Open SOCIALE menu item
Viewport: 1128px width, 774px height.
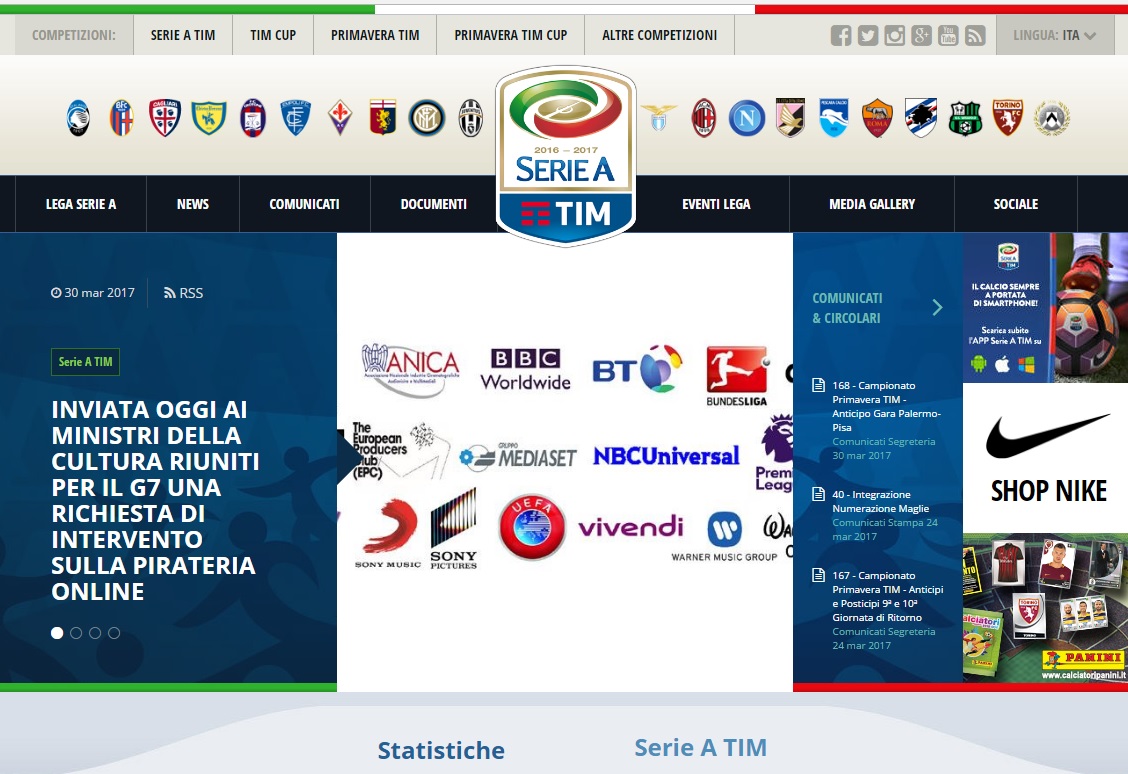point(1016,204)
